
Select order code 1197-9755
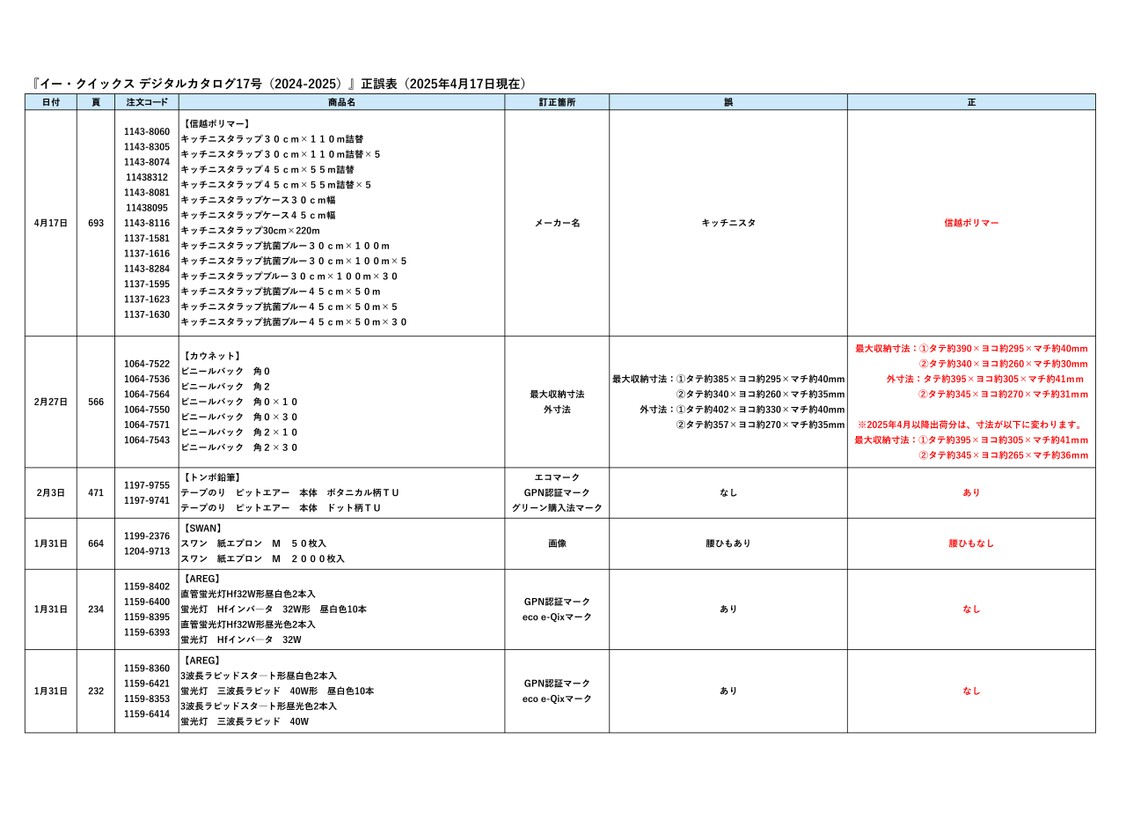(146, 485)
